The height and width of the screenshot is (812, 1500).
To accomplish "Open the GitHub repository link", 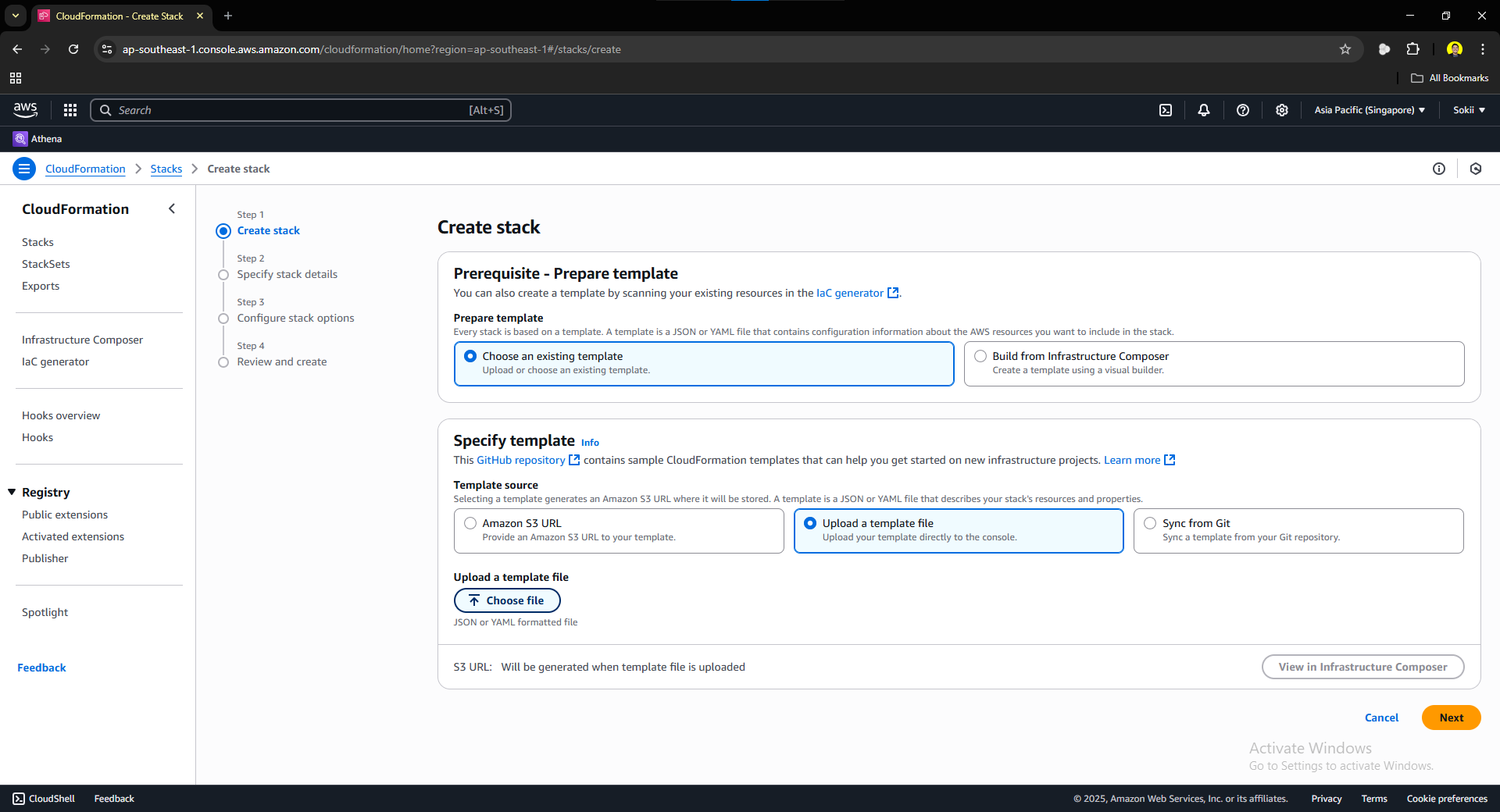I will [528, 460].
